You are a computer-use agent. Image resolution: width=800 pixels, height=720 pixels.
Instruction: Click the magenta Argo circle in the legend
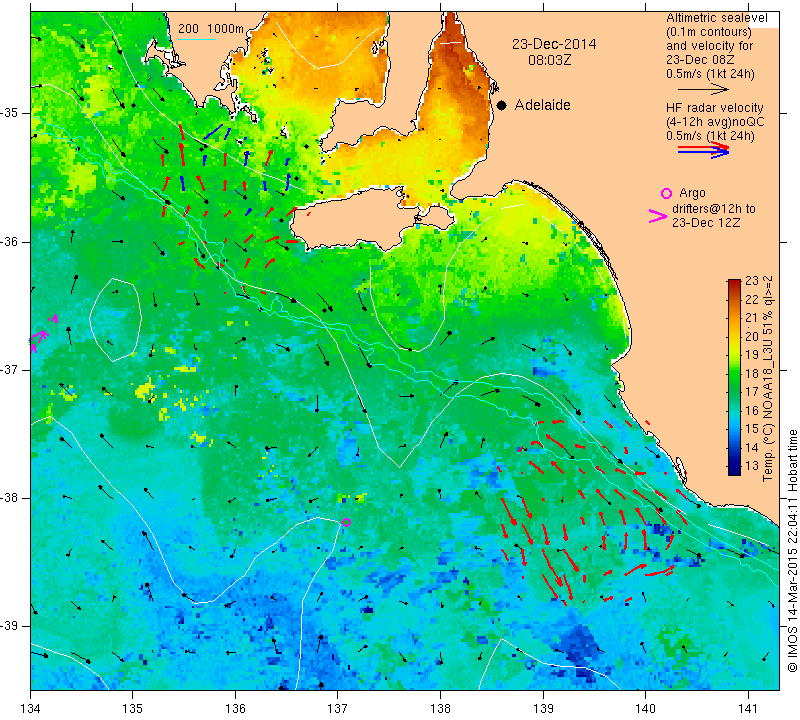coord(666,193)
